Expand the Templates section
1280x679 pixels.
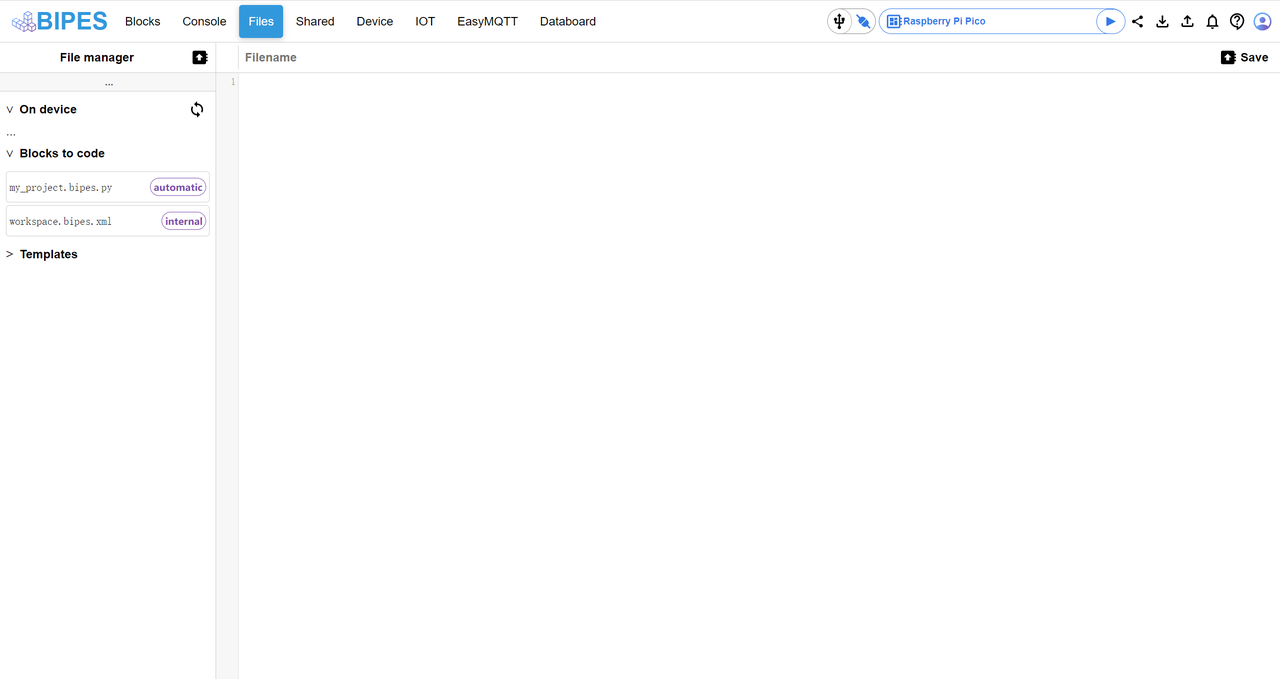(x=10, y=255)
